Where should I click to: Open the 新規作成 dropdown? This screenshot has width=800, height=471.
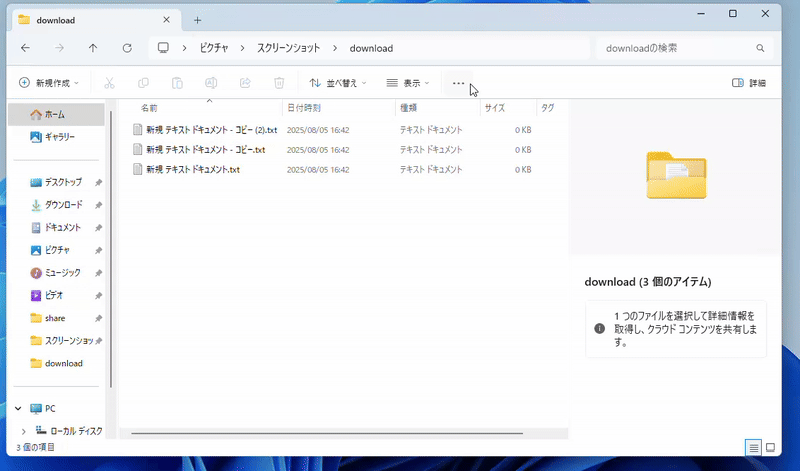(x=49, y=83)
